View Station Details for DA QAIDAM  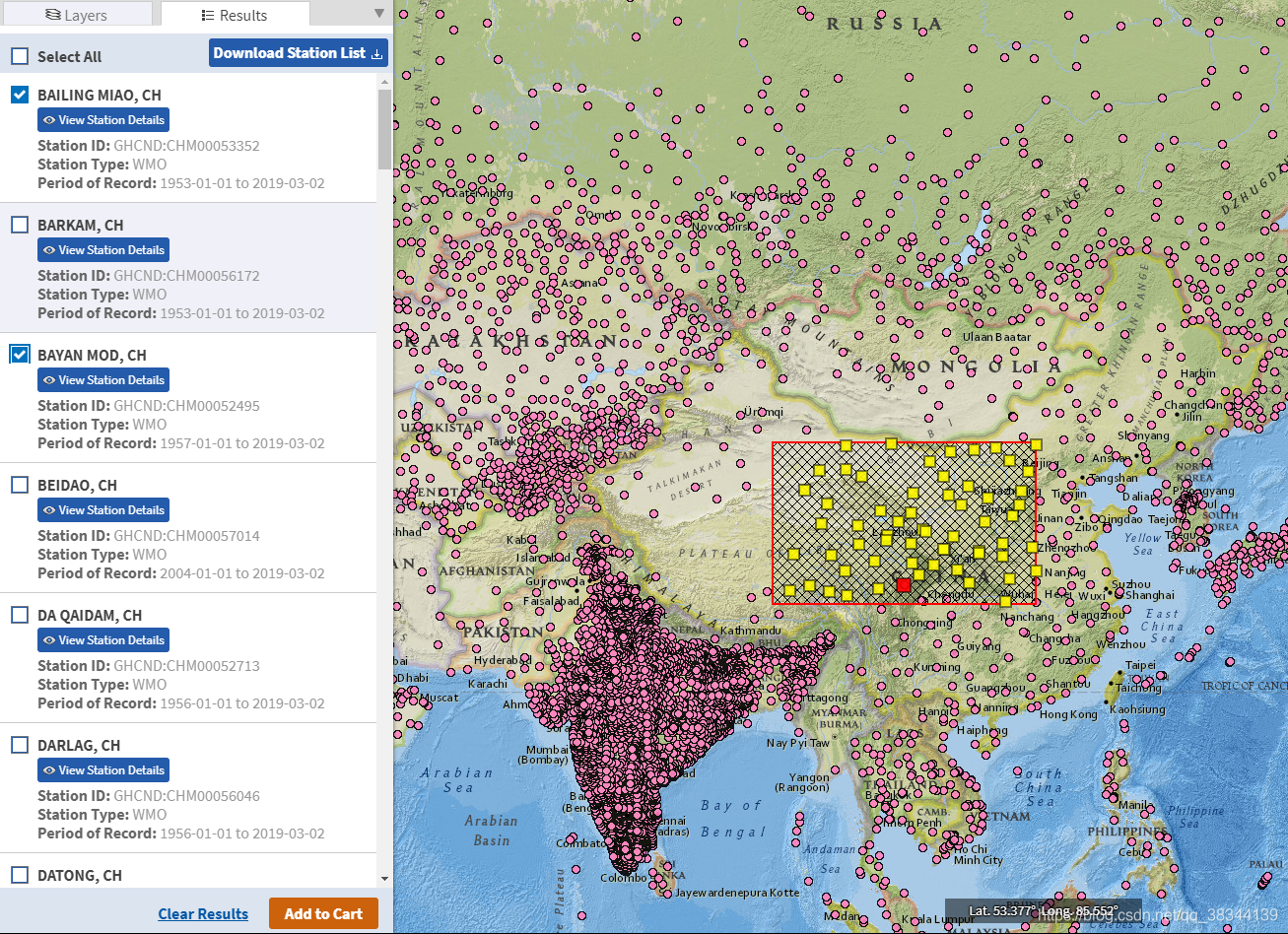tap(103, 640)
